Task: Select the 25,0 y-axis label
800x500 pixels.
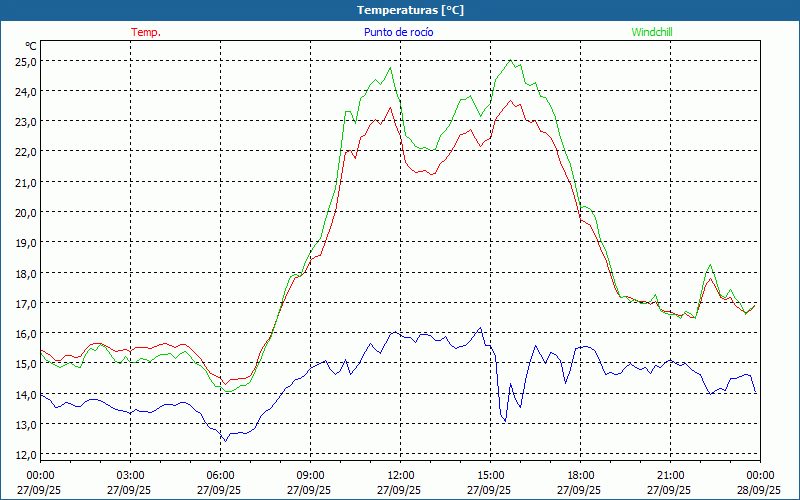Action: coord(25,61)
